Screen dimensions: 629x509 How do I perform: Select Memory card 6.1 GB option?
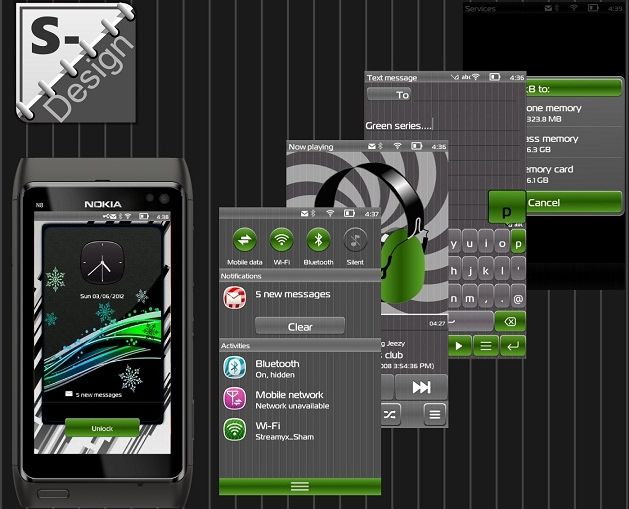pos(574,174)
